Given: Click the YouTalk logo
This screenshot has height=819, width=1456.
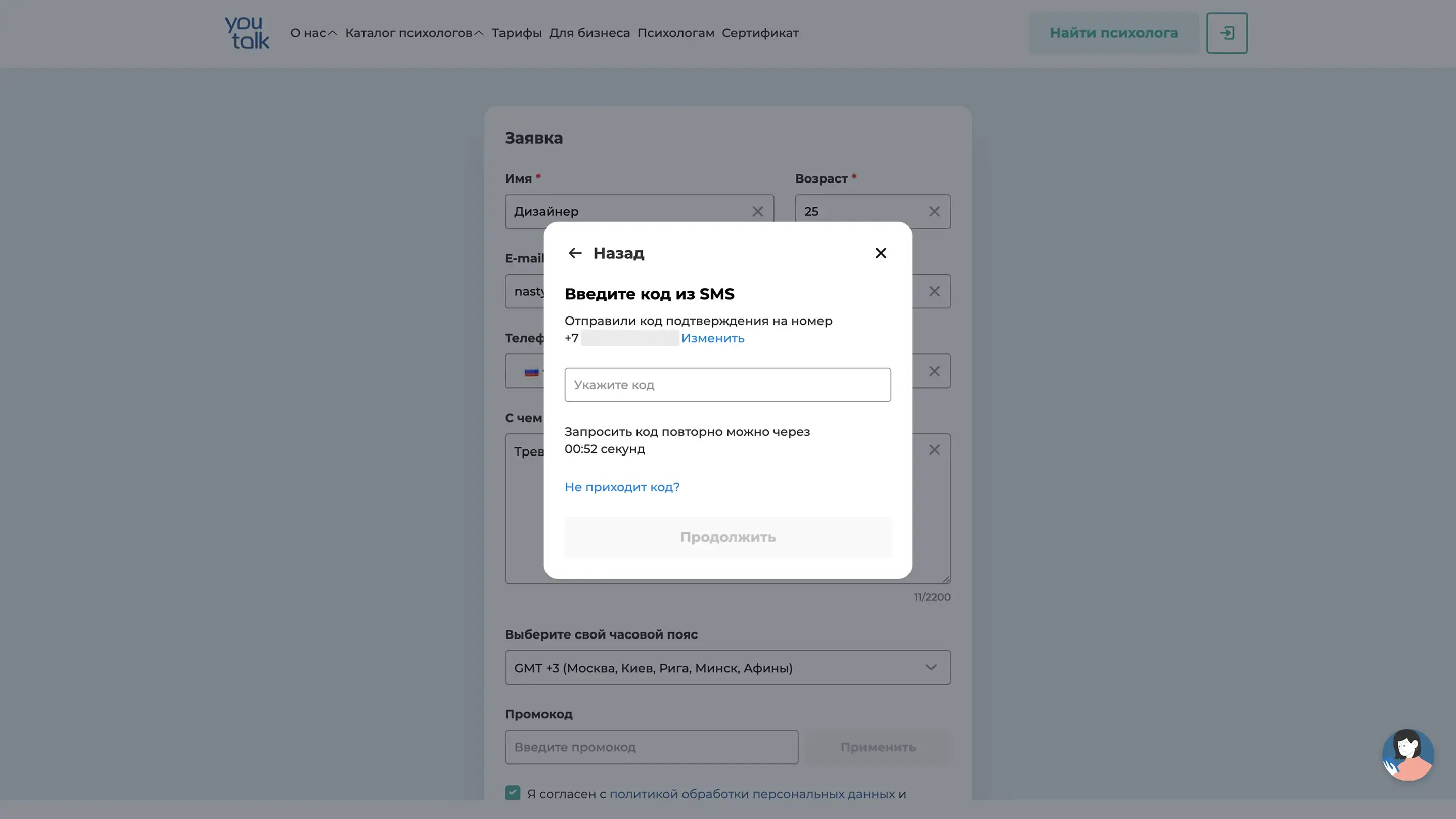Looking at the screenshot, I should (247, 33).
